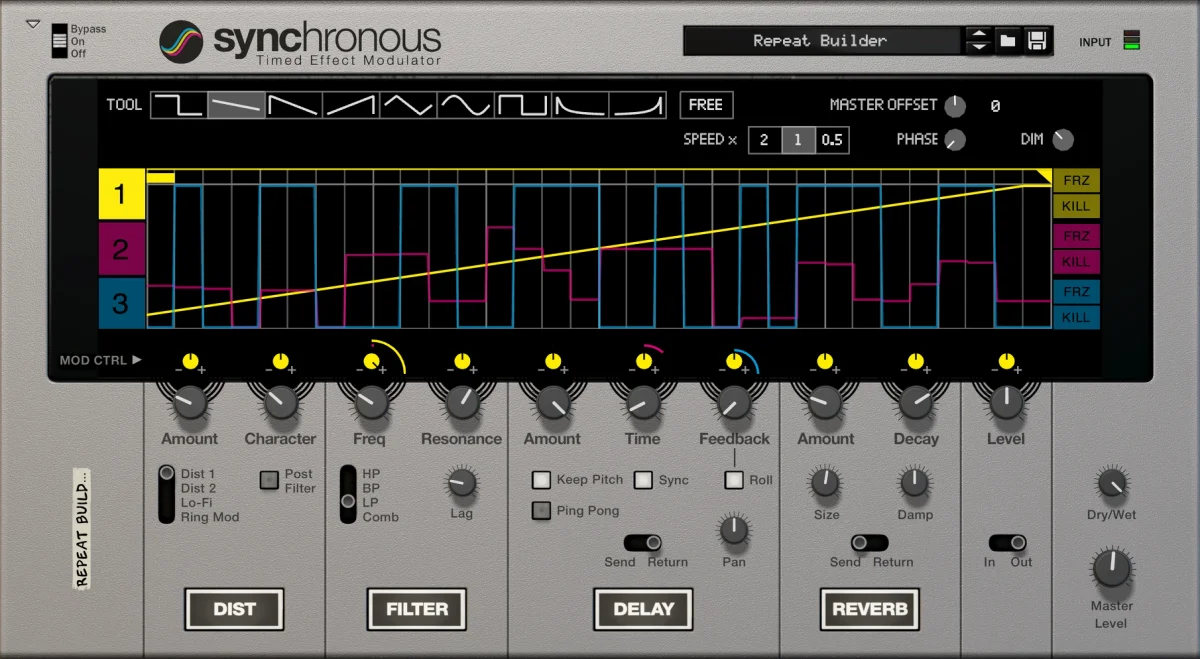1200x659 pixels.
Task: Click the blue KILL button for curve 3
Action: [x=1076, y=318]
